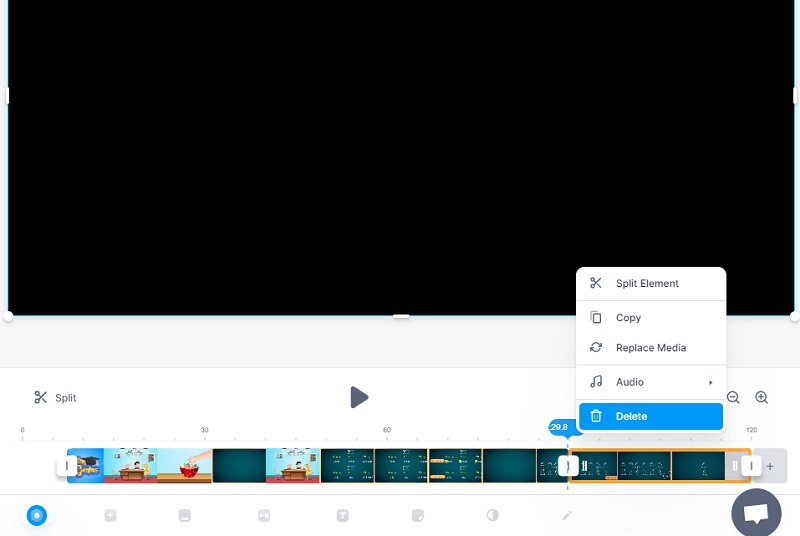Zoom out the timeline
The width and height of the screenshot is (800, 536).
click(x=733, y=397)
